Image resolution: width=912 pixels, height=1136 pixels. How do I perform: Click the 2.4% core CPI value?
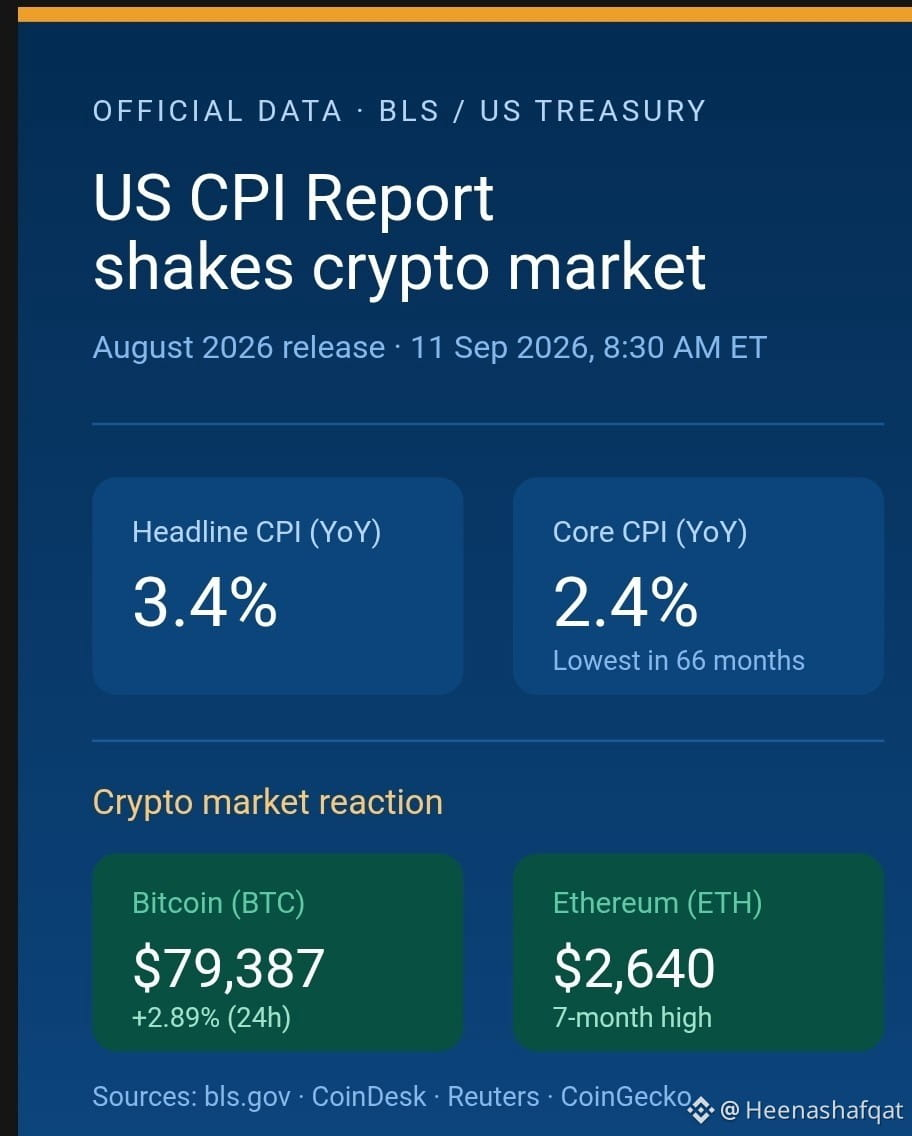click(x=625, y=603)
